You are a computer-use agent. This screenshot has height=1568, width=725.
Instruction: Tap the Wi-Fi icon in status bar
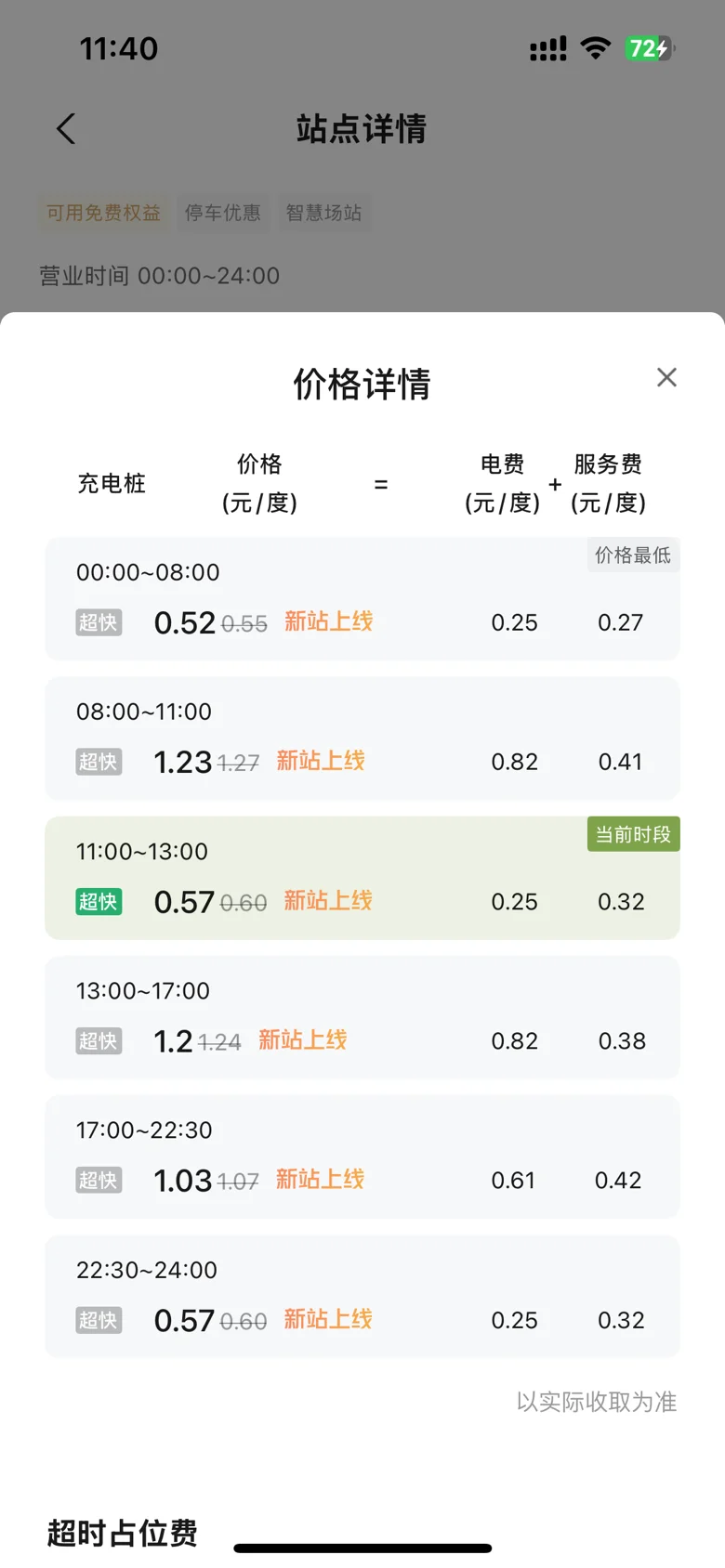595,48
